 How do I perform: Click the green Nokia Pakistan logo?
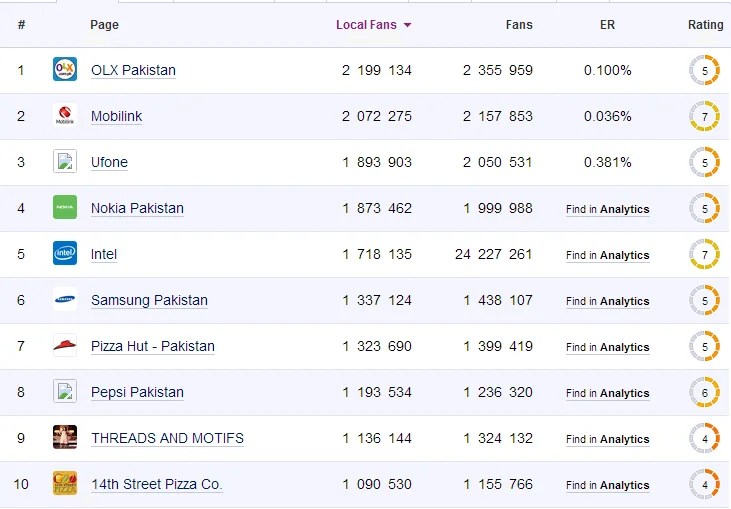pos(65,207)
